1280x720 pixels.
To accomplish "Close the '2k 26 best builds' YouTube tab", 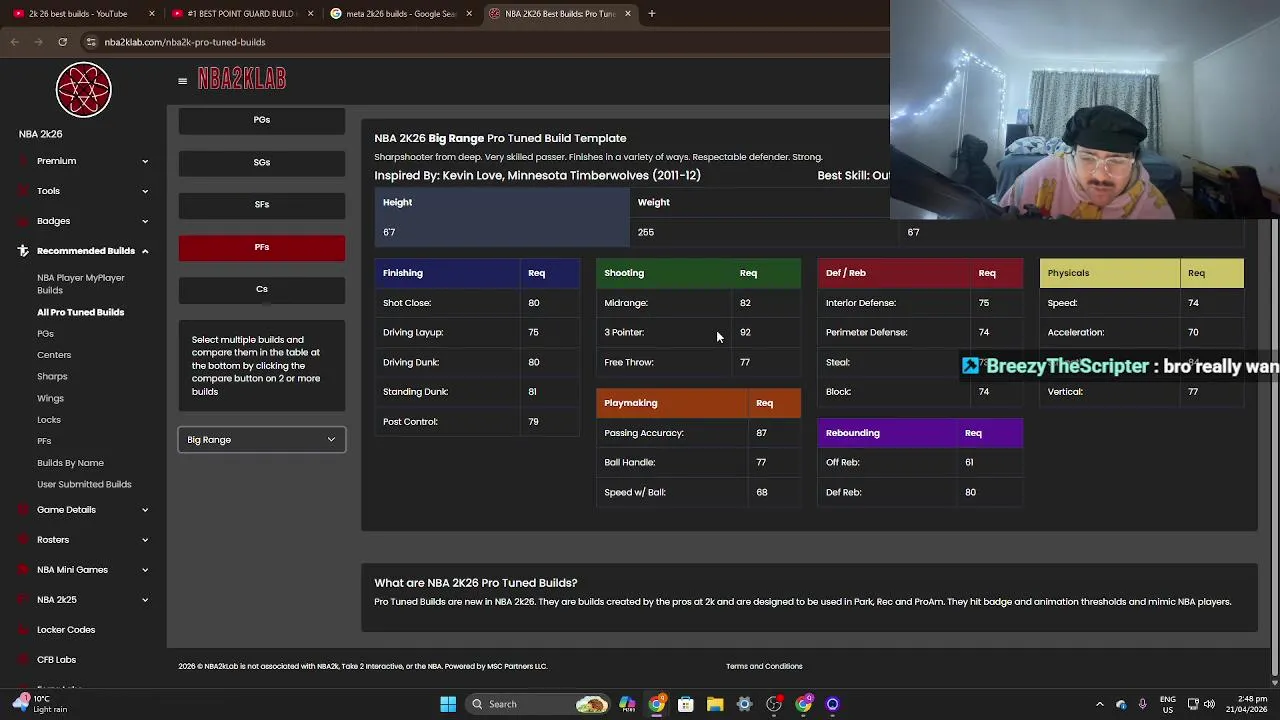I will click(152, 14).
